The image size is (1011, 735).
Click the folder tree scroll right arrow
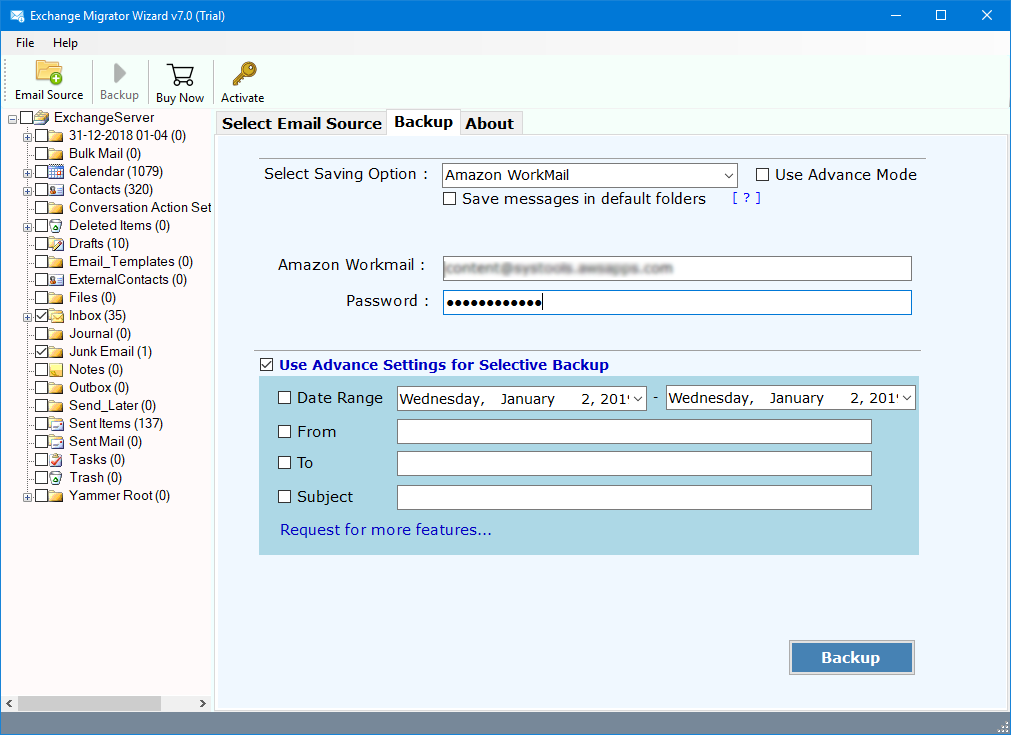point(202,703)
